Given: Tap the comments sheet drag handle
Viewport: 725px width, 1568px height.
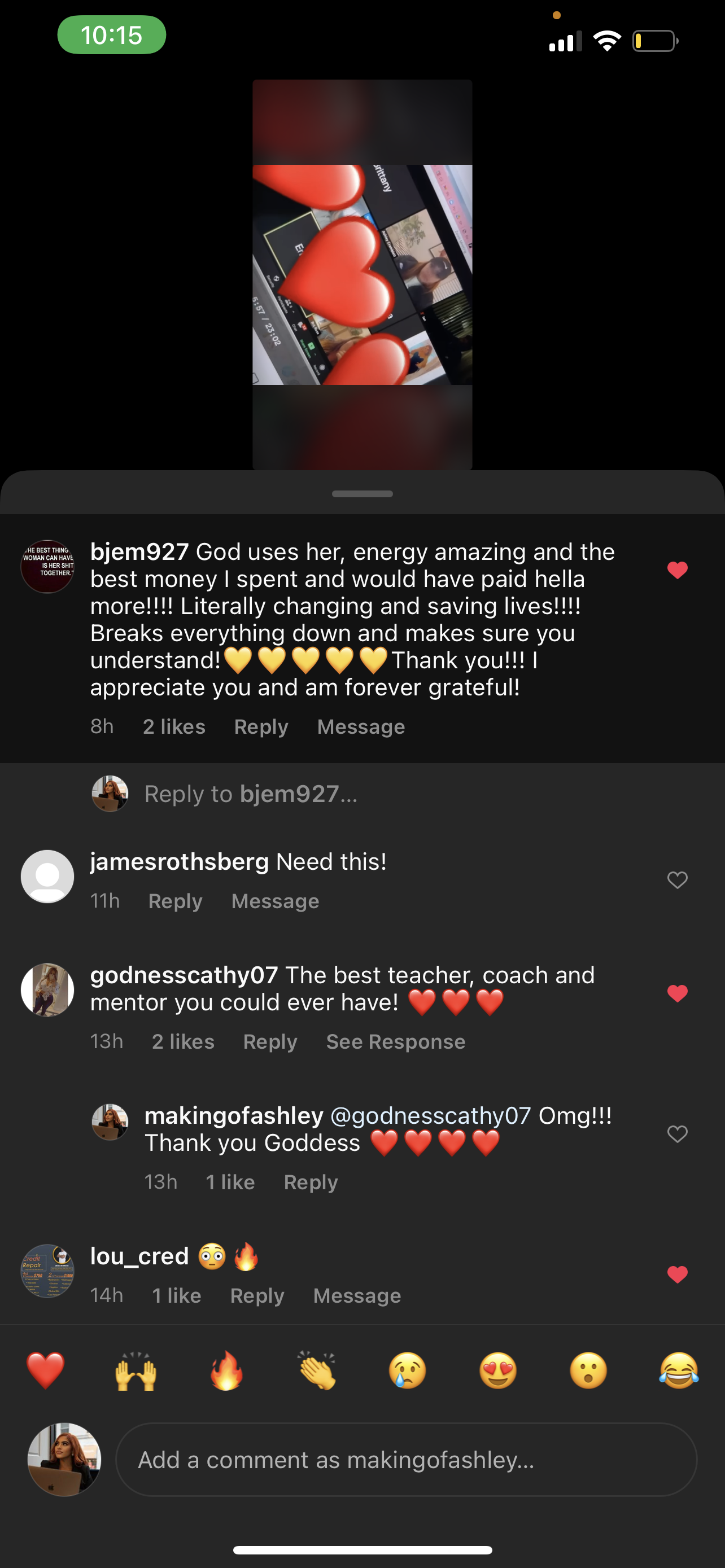Looking at the screenshot, I should pyautogui.click(x=362, y=494).
